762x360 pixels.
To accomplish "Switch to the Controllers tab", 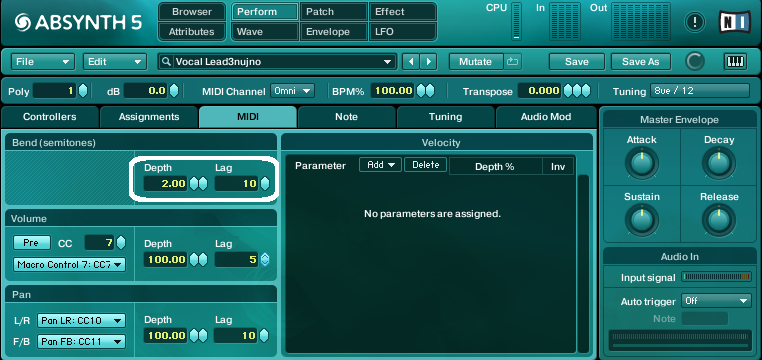I will click(50, 117).
